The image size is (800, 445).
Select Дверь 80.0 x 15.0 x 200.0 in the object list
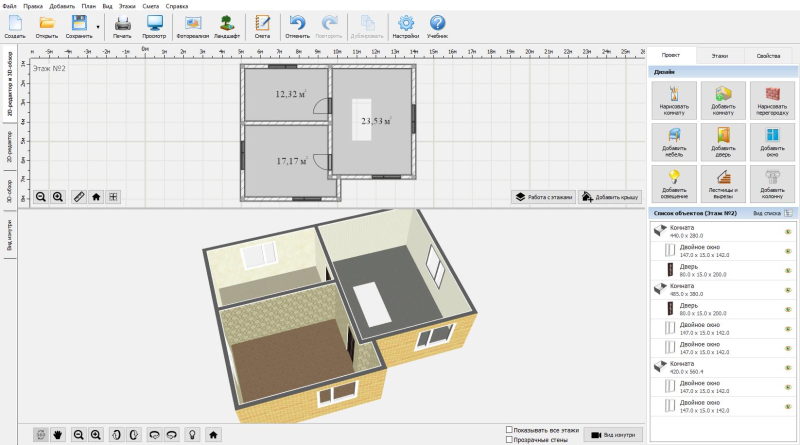700,270
